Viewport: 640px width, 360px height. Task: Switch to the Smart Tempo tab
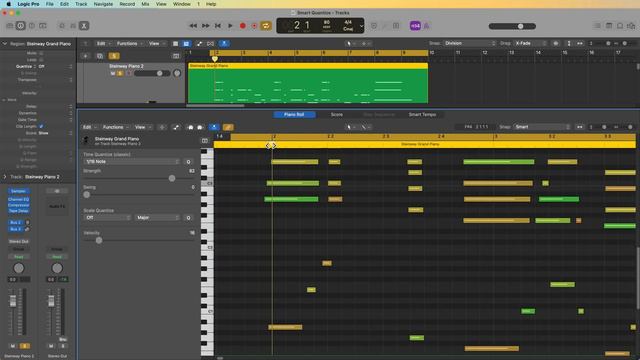point(422,115)
